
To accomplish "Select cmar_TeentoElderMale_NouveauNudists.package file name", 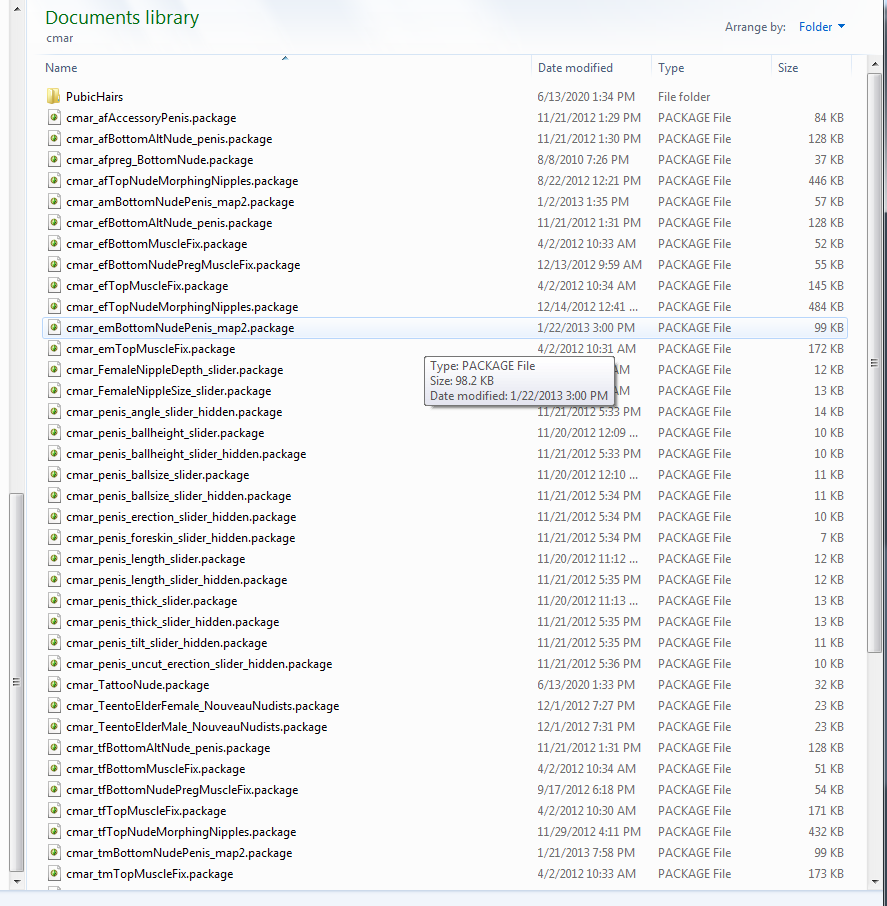I will 196,727.
